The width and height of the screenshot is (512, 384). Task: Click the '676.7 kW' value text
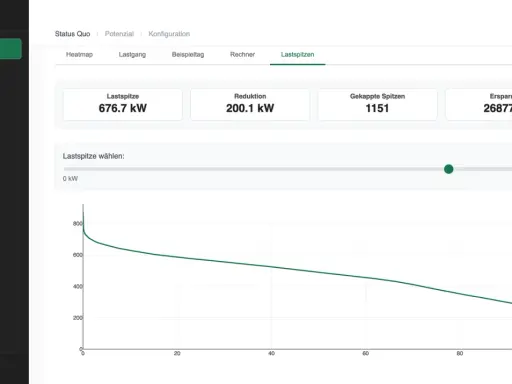click(123, 108)
